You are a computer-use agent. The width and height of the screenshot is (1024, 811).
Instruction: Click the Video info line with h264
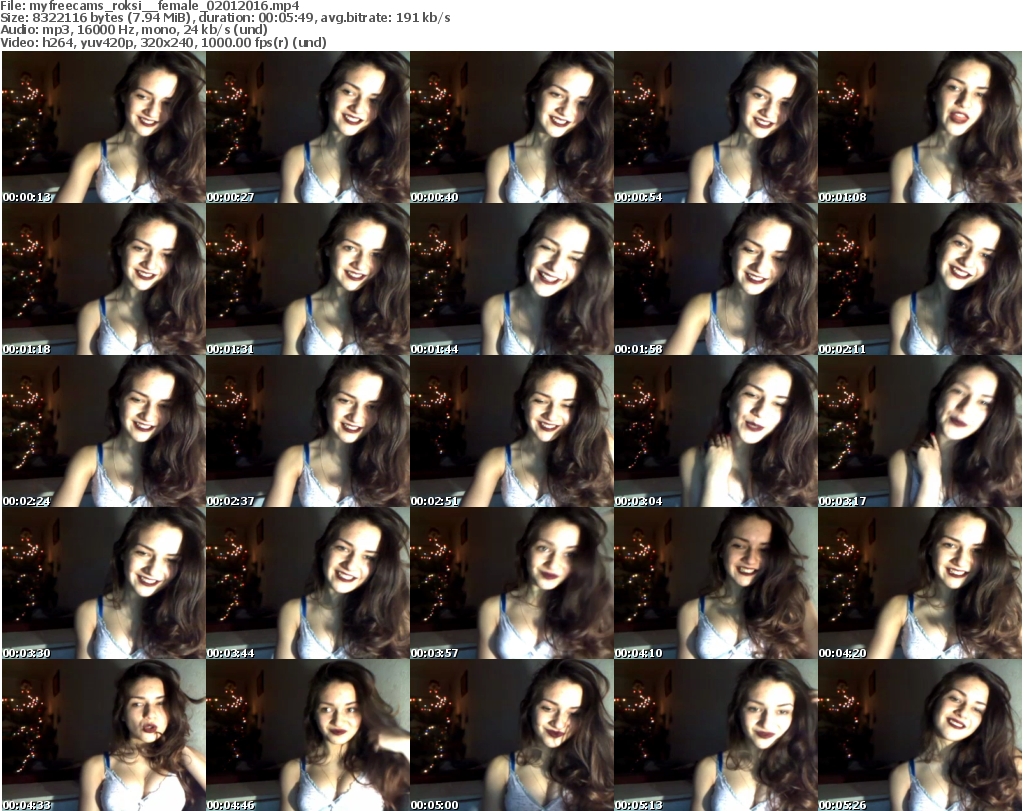point(163,42)
